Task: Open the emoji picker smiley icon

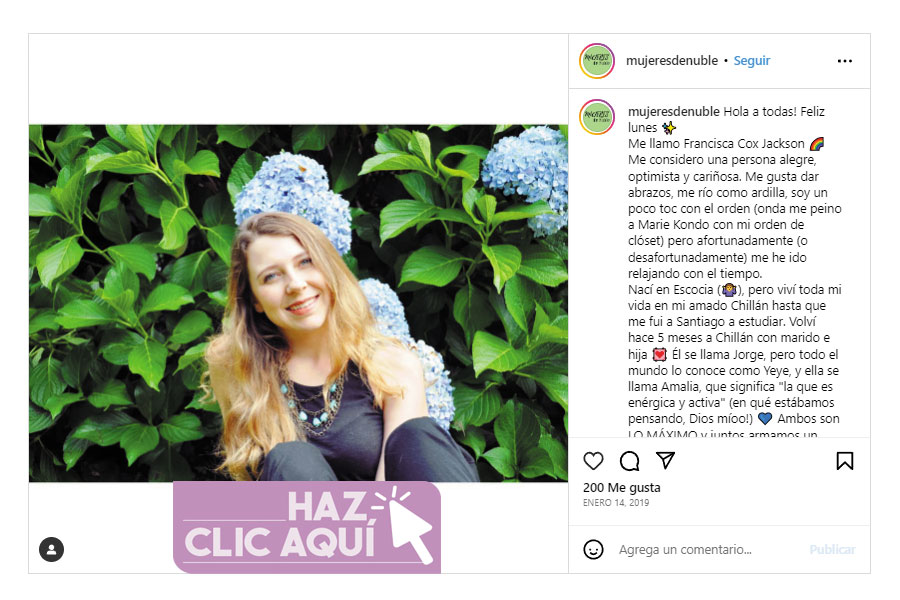Action: (593, 549)
